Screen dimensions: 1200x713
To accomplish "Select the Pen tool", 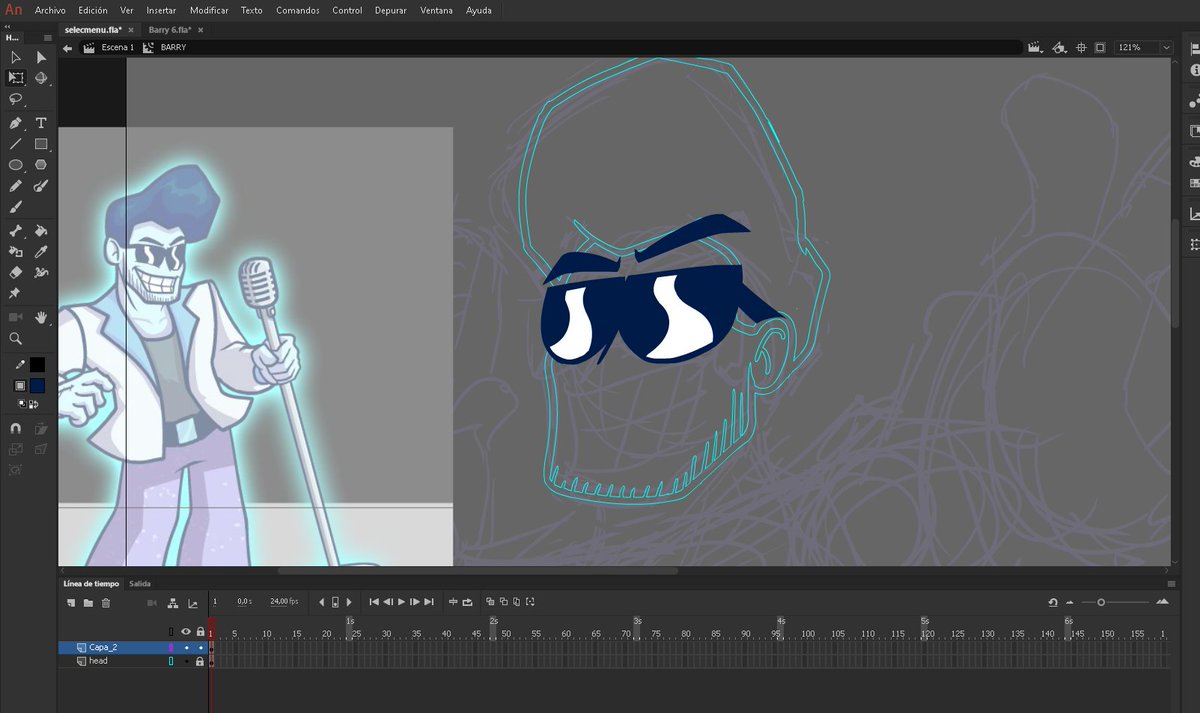I will tap(16, 123).
